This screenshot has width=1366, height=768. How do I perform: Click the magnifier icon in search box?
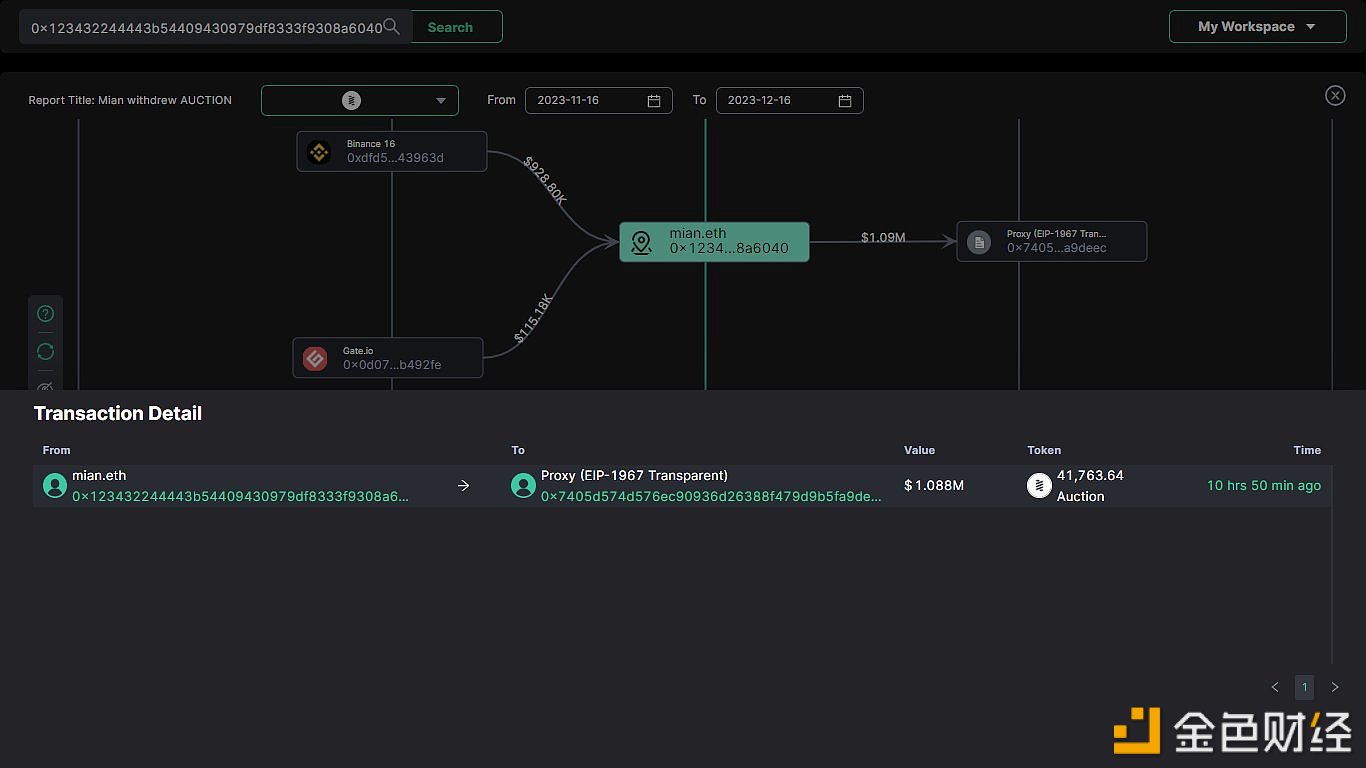tap(392, 27)
